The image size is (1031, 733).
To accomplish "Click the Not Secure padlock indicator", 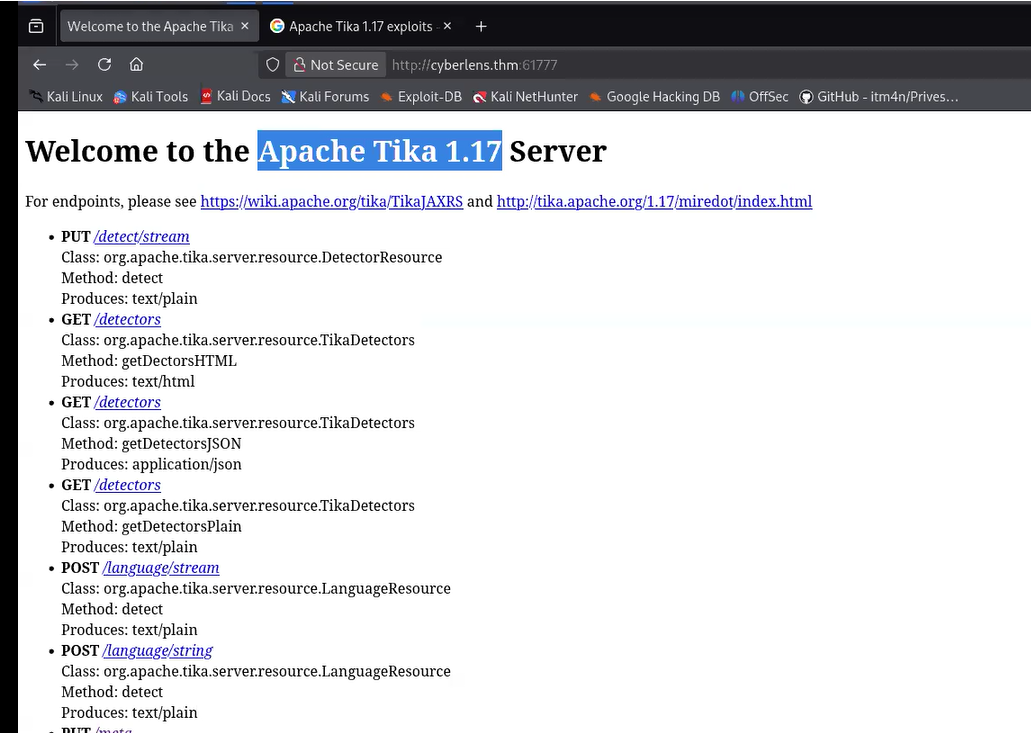I will tap(336, 64).
